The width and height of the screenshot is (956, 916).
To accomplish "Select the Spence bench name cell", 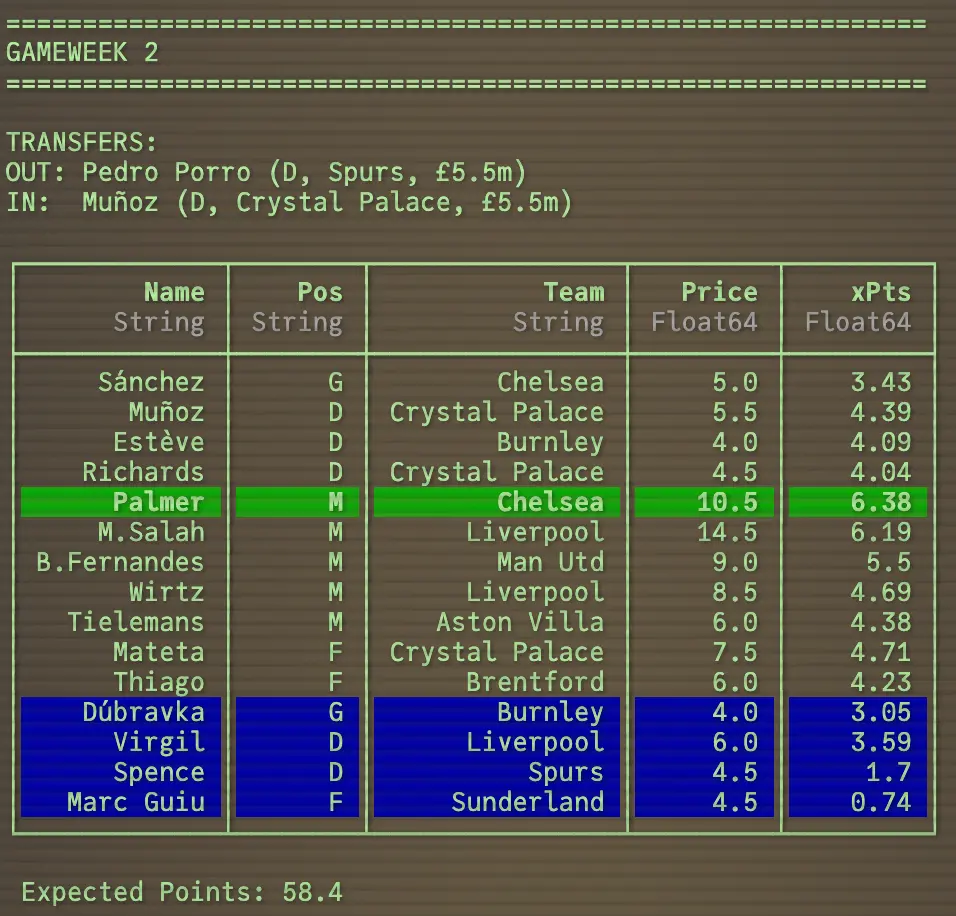I will [121, 772].
